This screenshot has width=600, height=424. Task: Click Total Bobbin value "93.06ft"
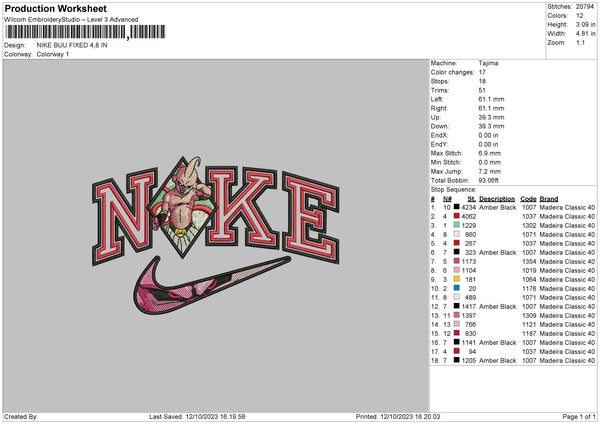(488, 181)
